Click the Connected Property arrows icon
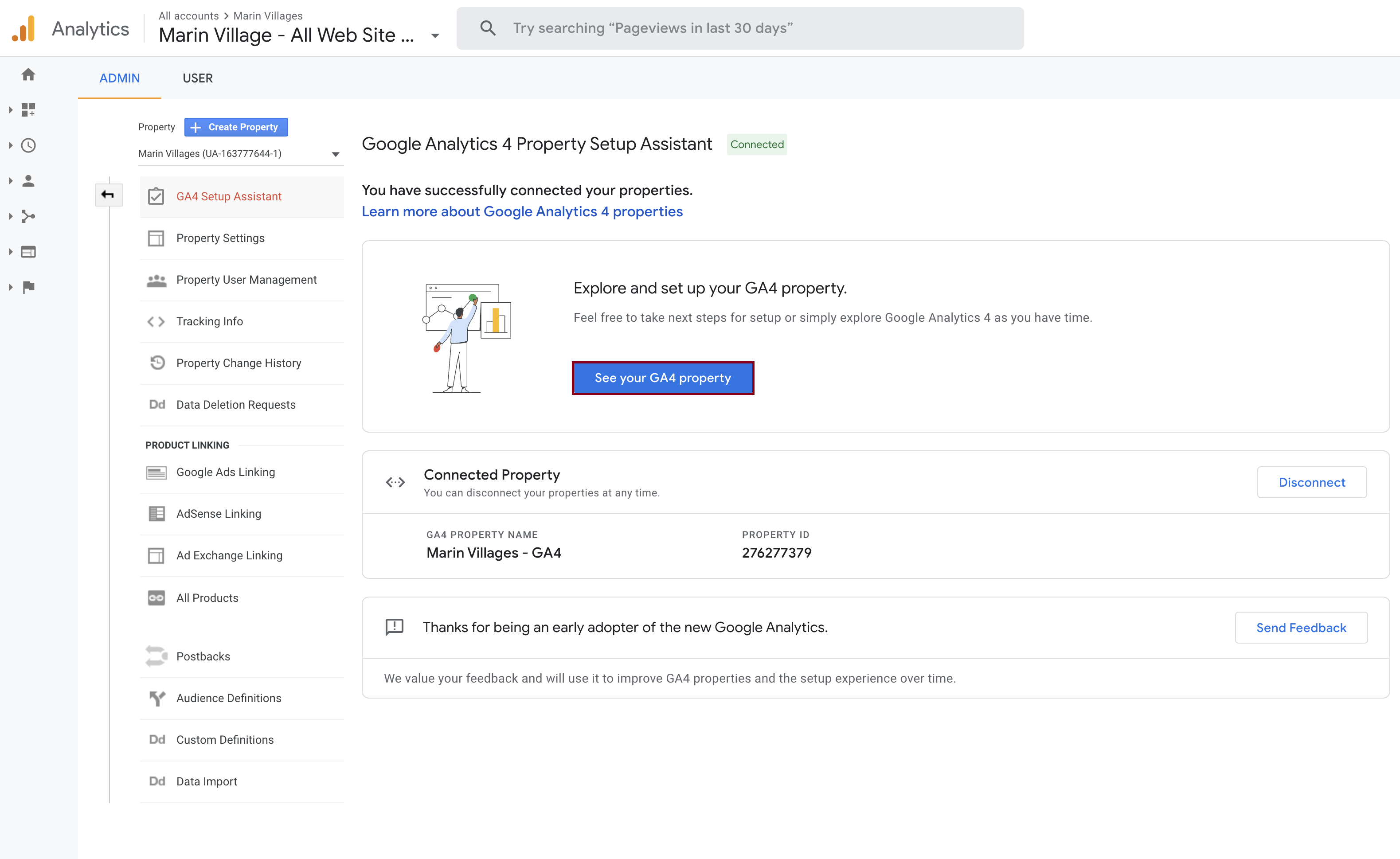The height and width of the screenshot is (859, 1400). 395,482
